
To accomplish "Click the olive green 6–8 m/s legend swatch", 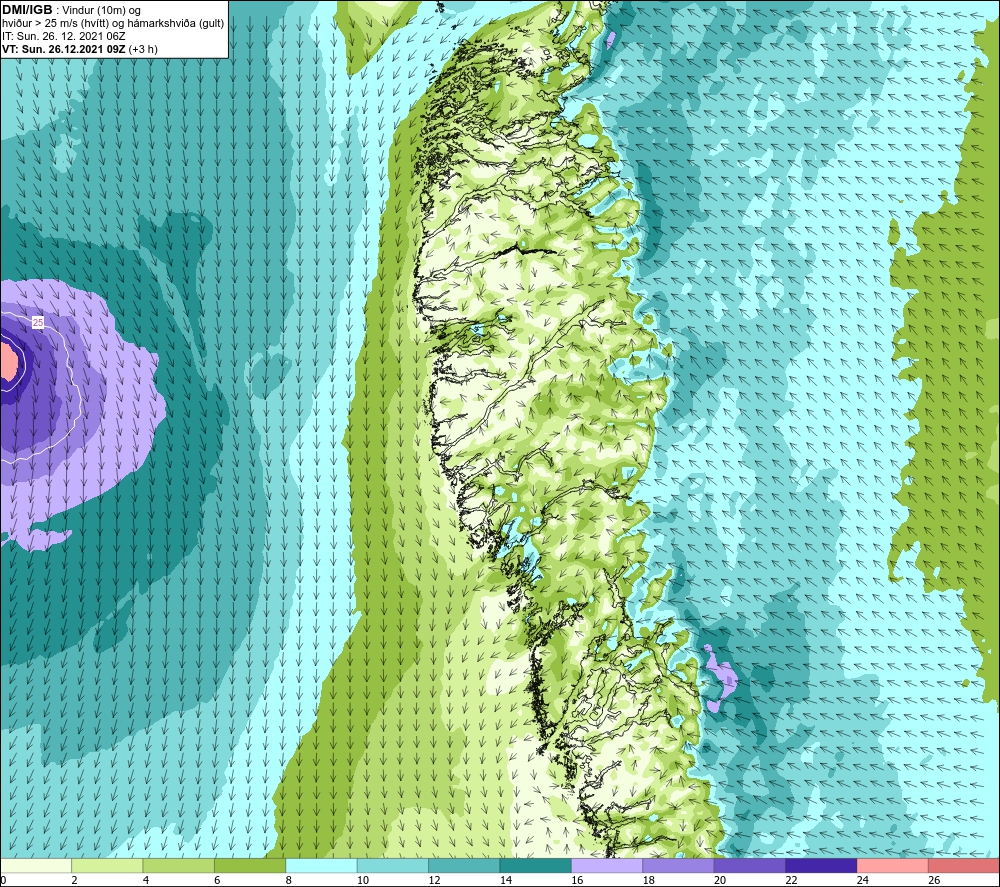I will (x=250, y=865).
